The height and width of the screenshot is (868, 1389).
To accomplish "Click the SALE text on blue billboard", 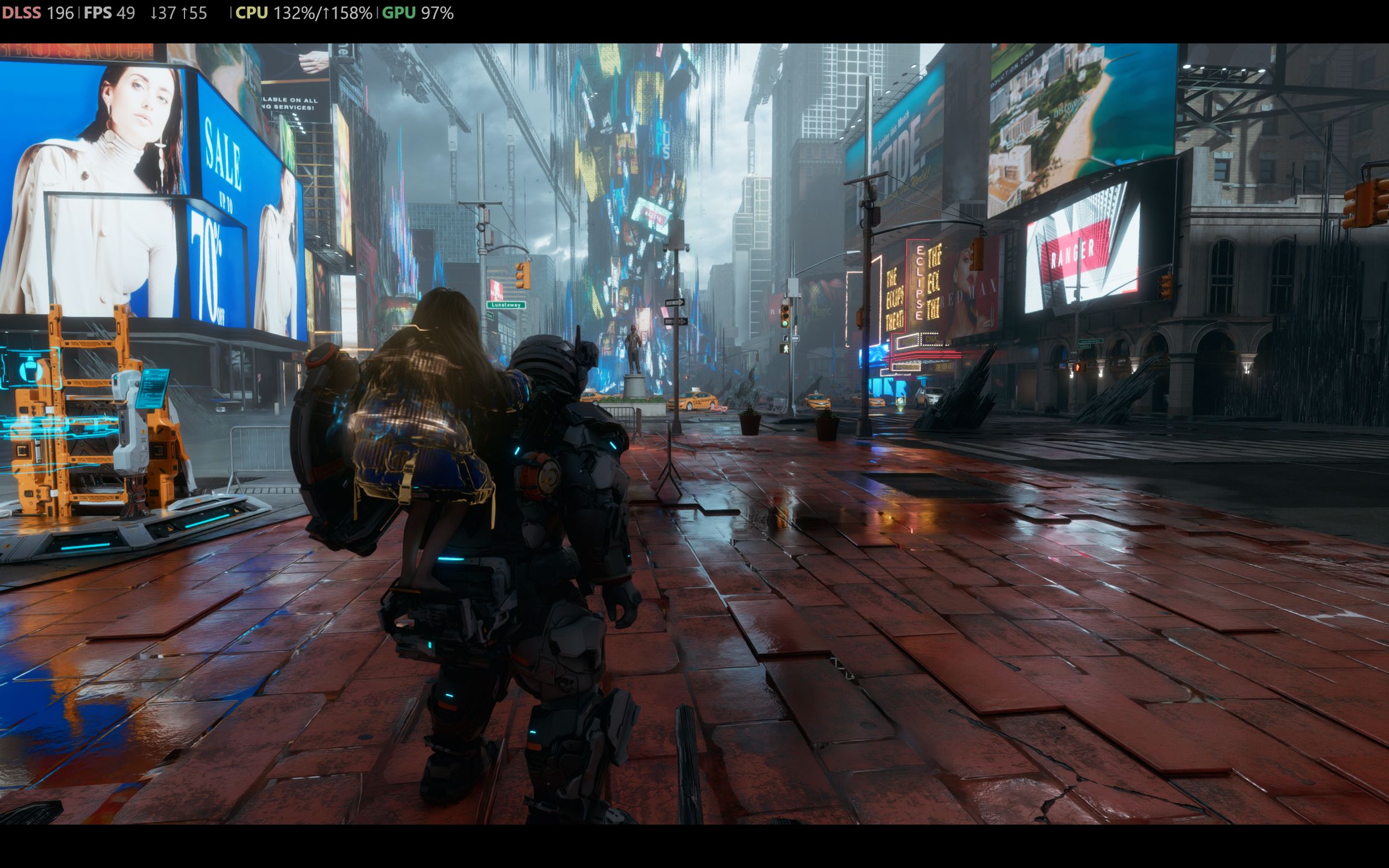I will [x=222, y=156].
